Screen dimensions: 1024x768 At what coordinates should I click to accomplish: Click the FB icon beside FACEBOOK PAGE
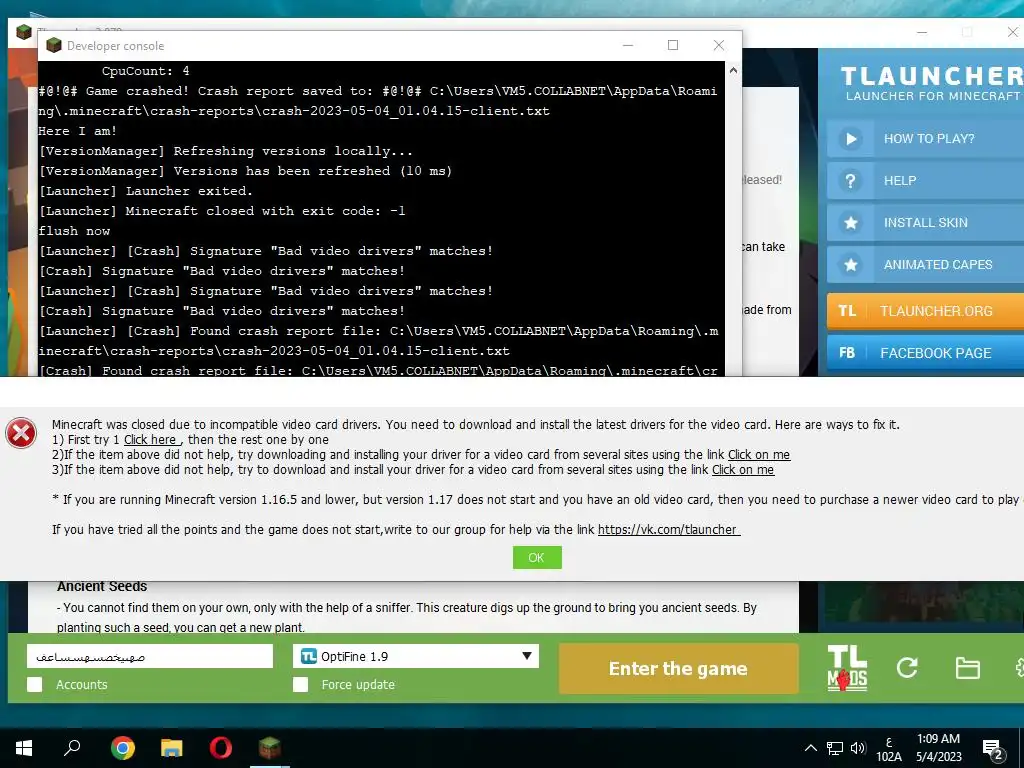847,353
